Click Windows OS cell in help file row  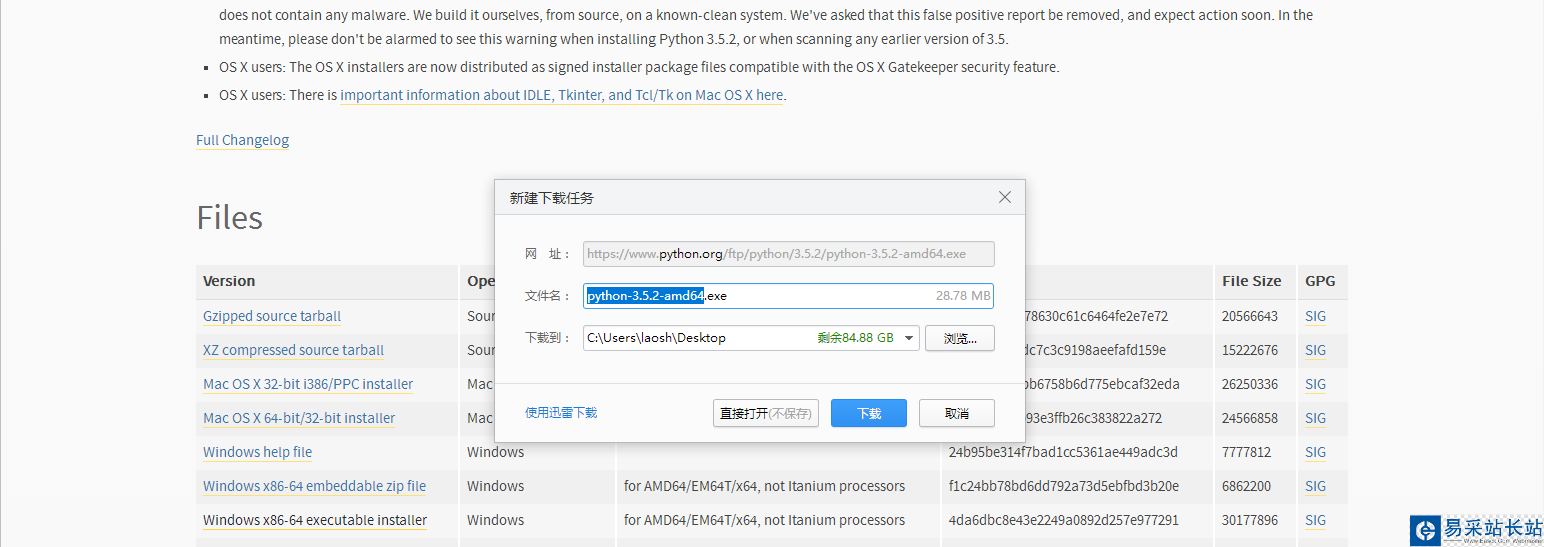click(x=495, y=452)
